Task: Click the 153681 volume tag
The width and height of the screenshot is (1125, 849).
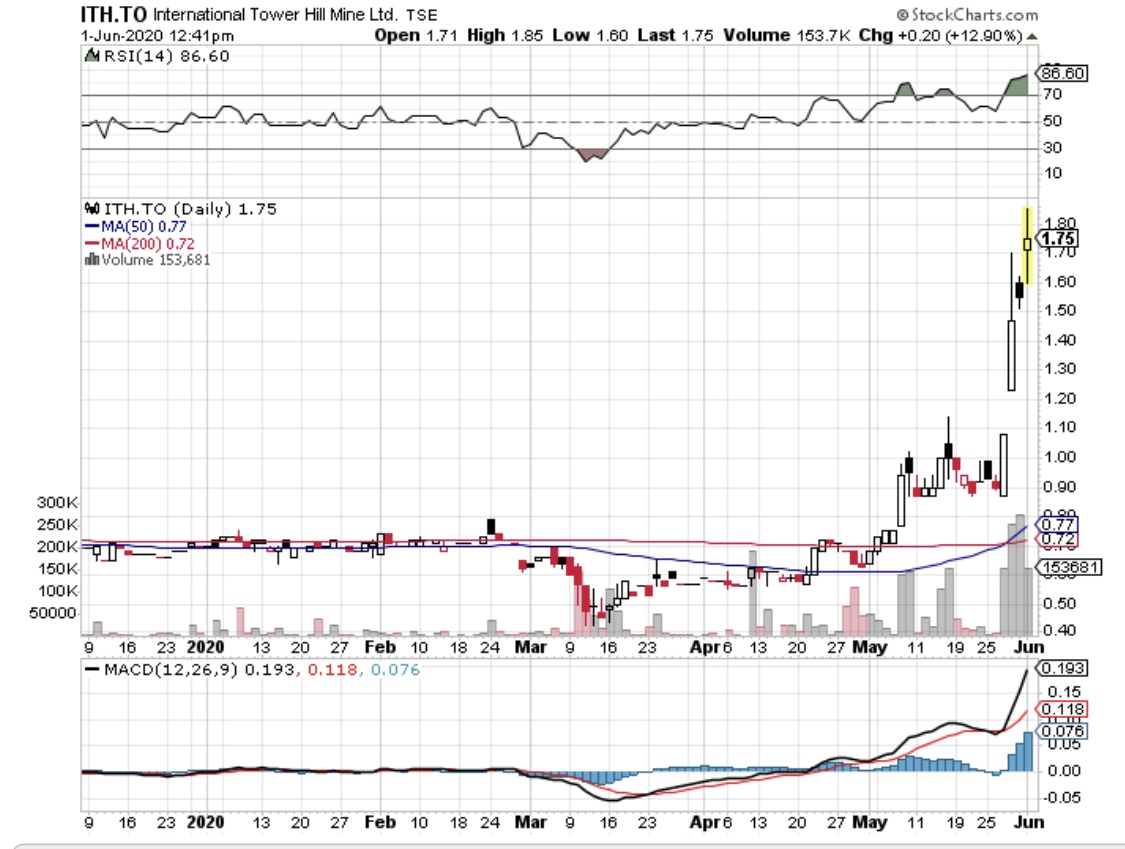Action: [1068, 567]
